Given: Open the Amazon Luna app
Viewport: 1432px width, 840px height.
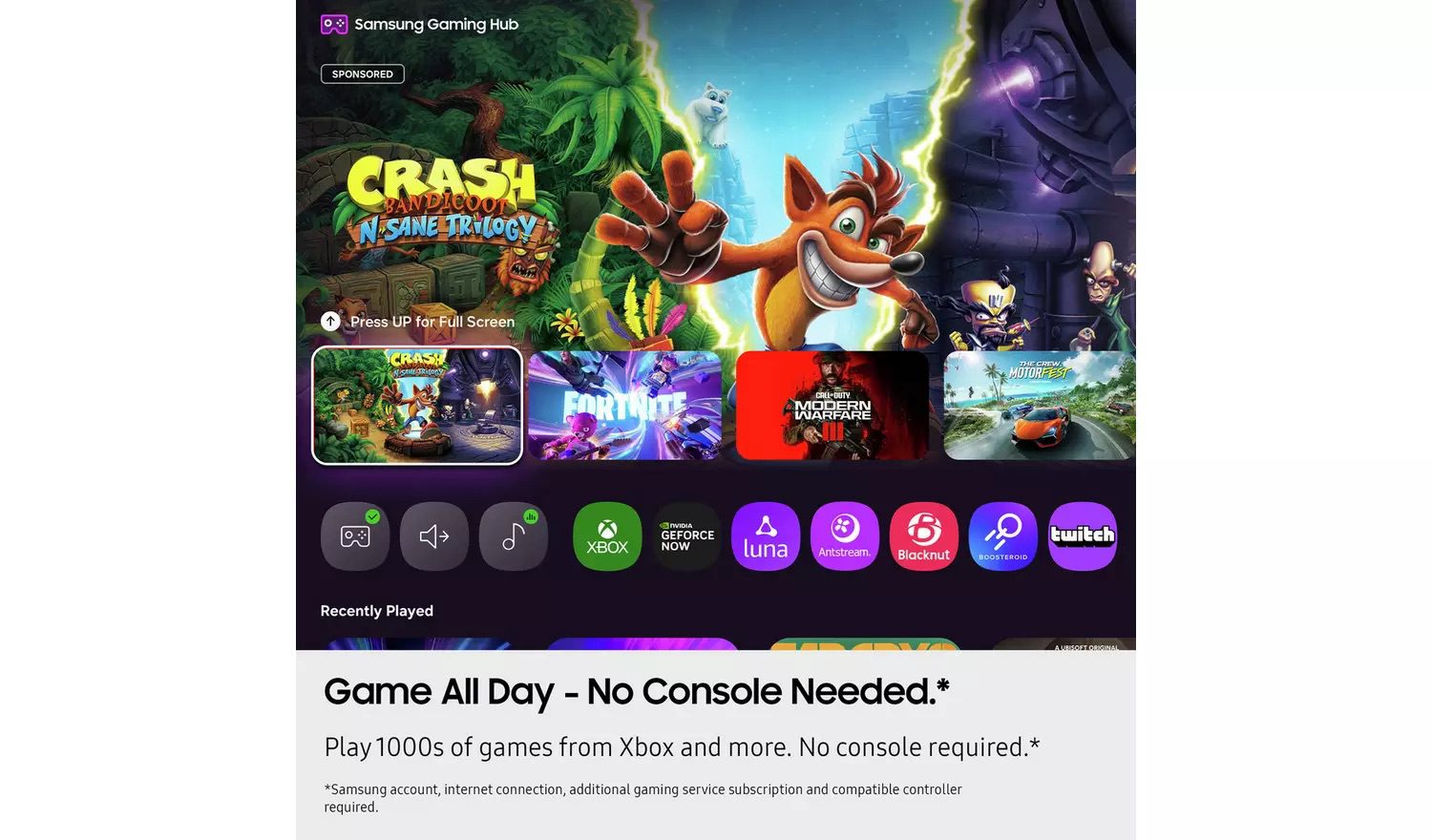Looking at the screenshot, I should pos(766,536).
